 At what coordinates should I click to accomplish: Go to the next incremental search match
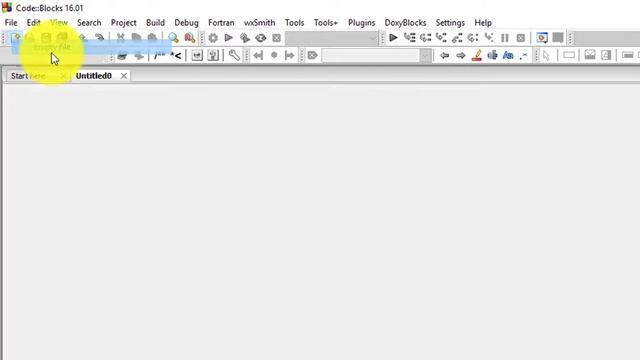[460, 55]
